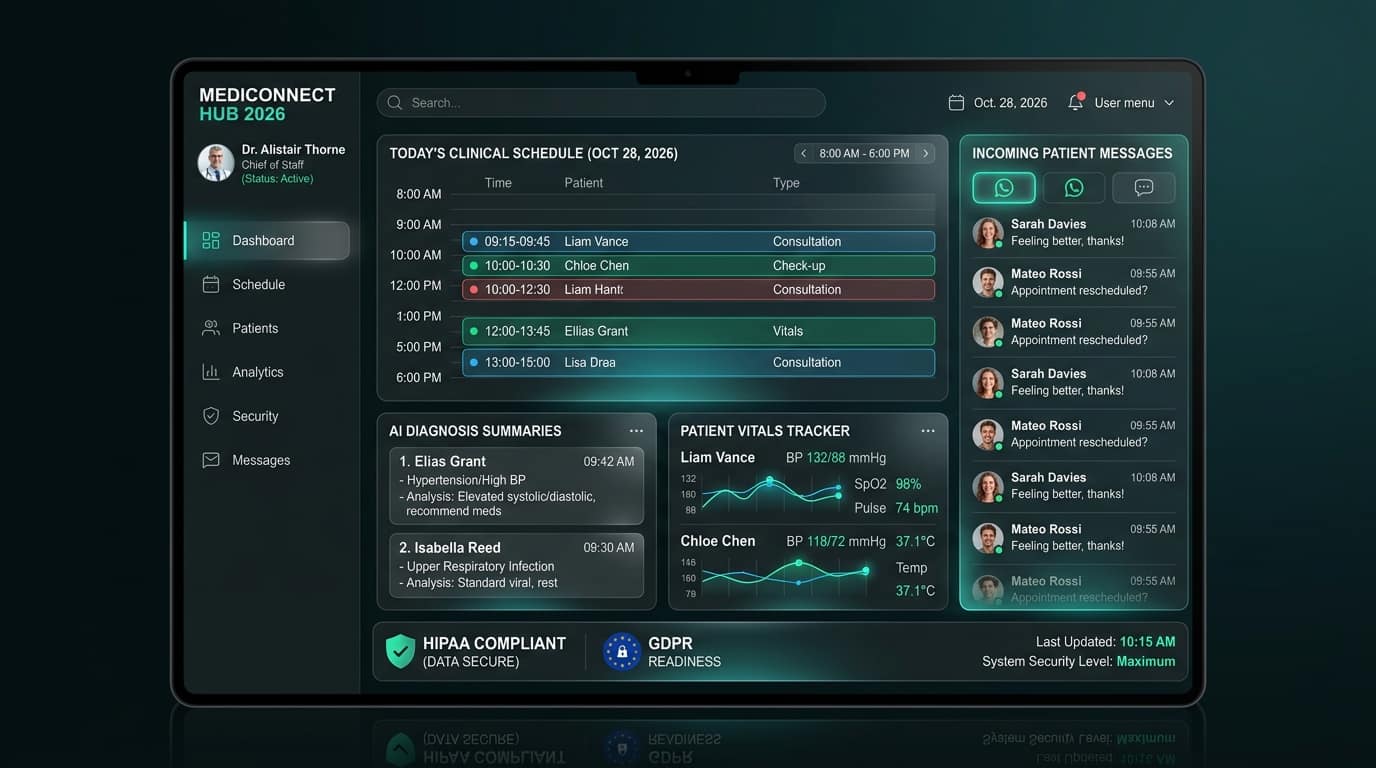Click the HIPAA Compliant shield icon
This screenshot has width=1376, height=768.
(x=400, y=651)
